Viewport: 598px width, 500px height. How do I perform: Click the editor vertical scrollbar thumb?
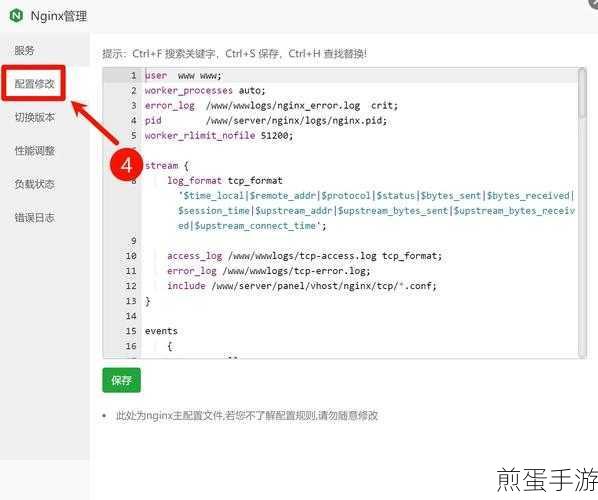pyautogui.click(x=582, y=94)
